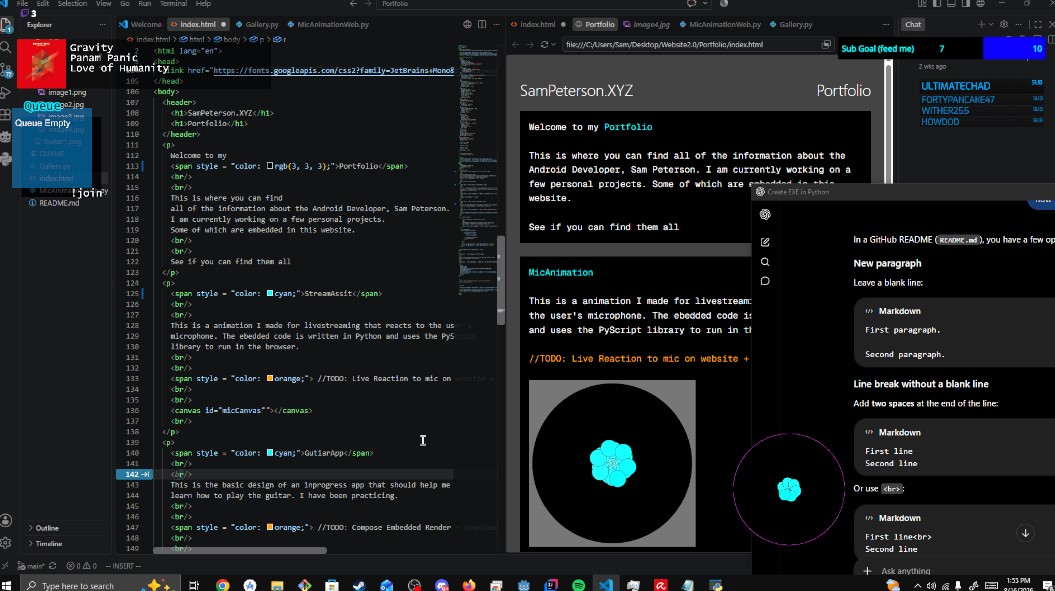Switch to Welcome tab

pyautogui.click(x=141, y=24)
